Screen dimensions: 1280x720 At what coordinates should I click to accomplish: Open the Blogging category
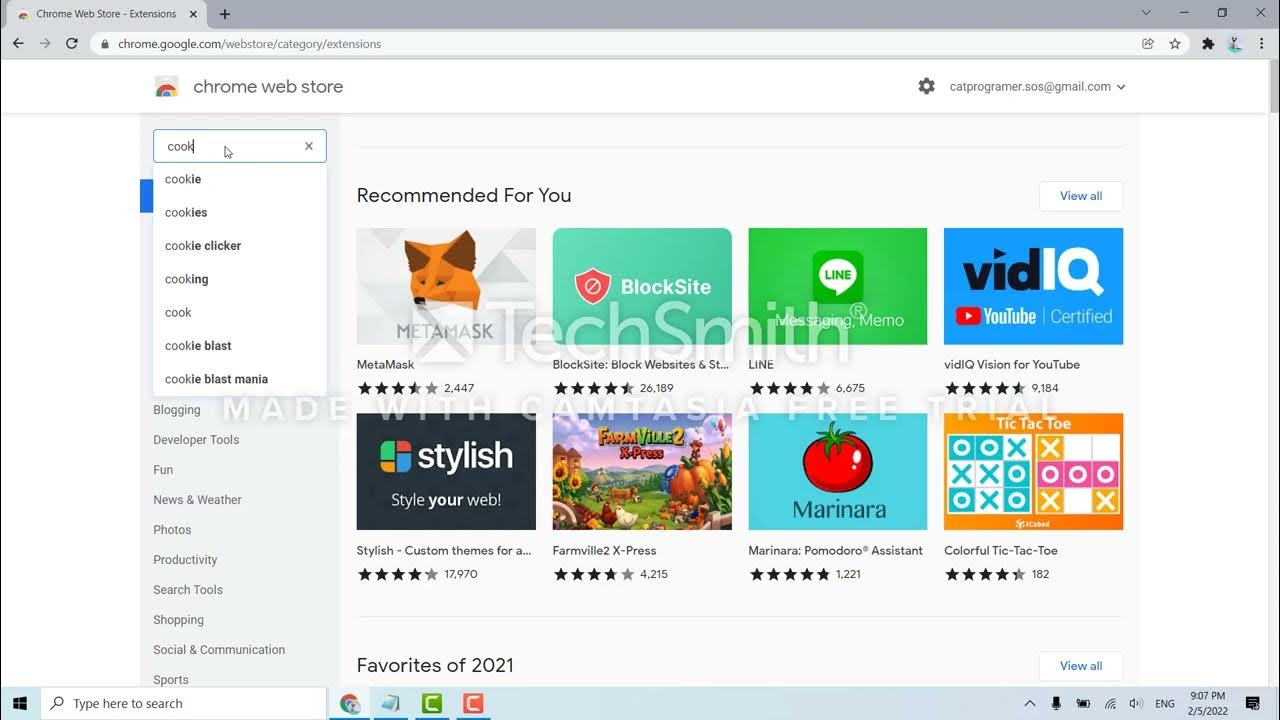pos(177,410)
